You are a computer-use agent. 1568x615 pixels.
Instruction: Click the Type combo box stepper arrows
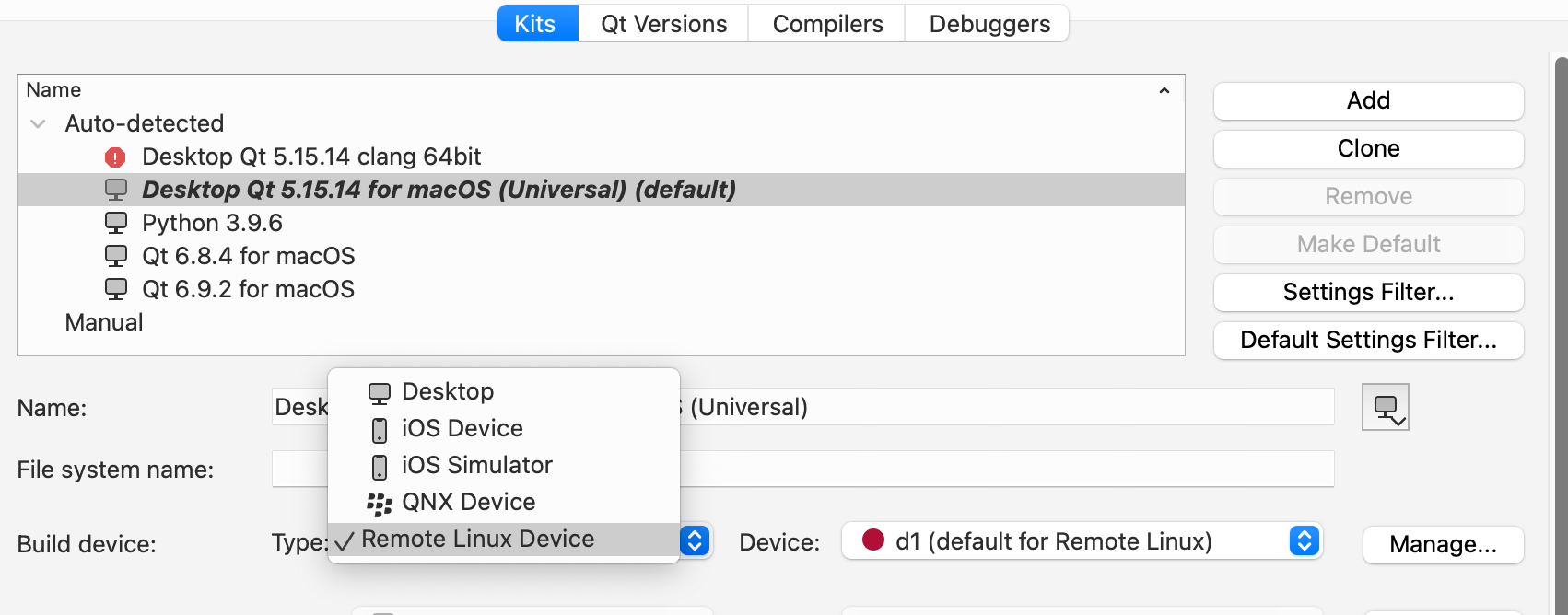pos(696,540)
